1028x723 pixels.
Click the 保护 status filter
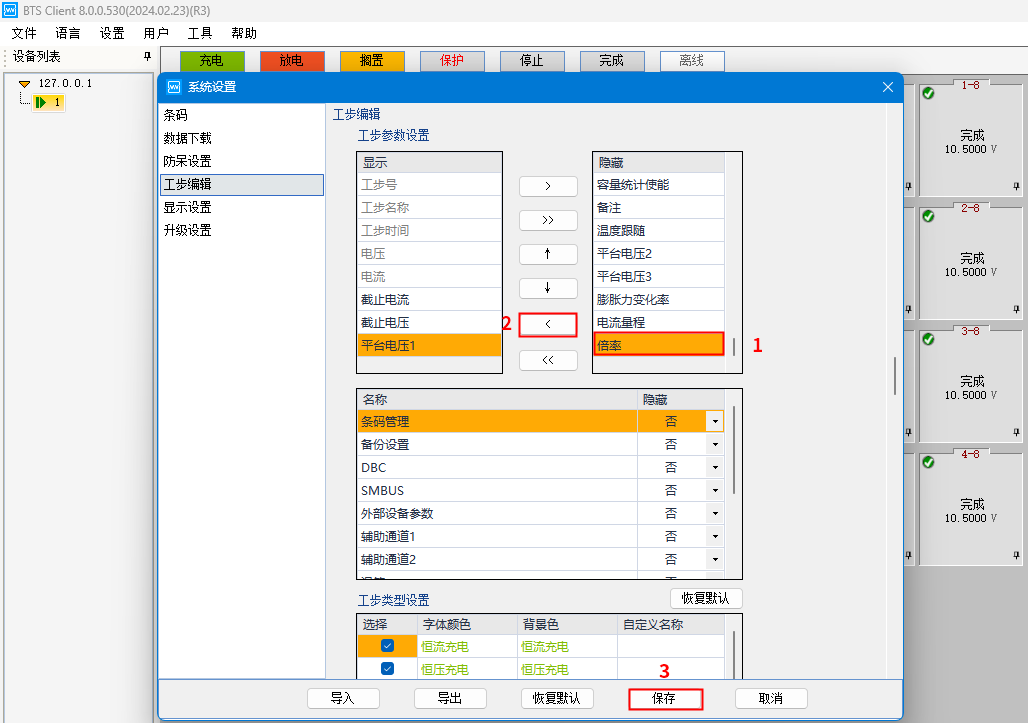pos(452,61)
